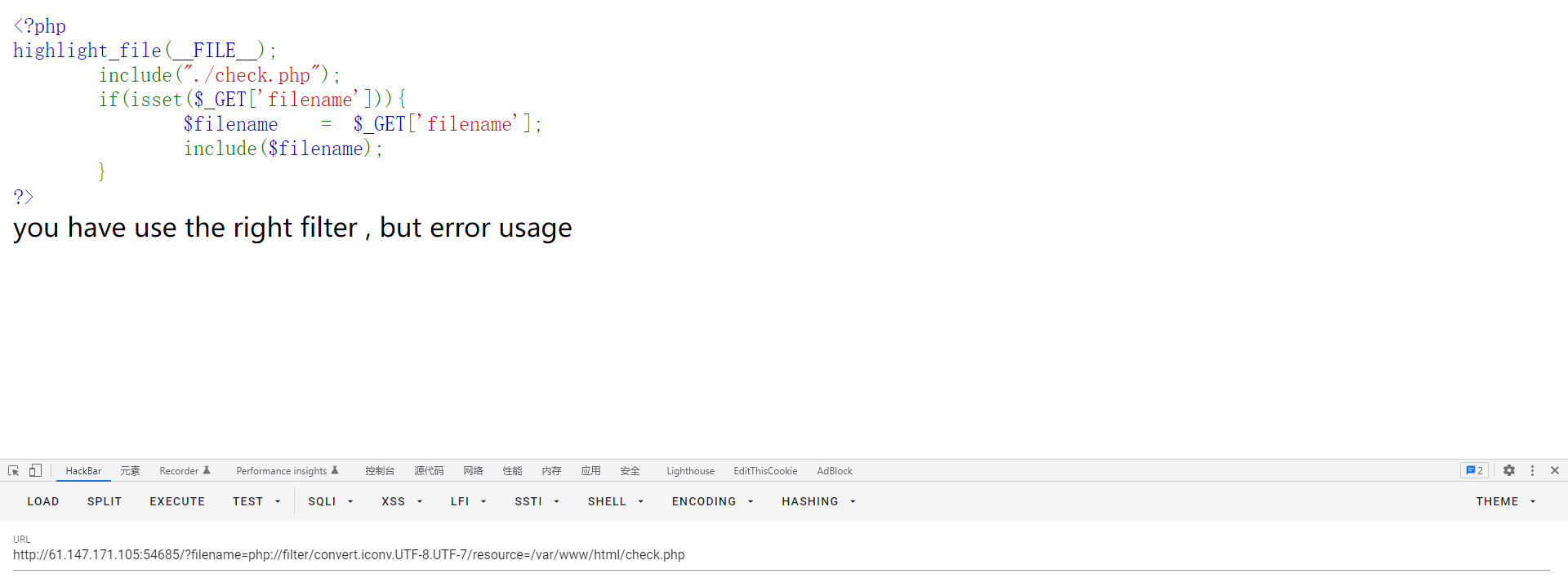Open the Lighthouse tab
Screen dimensions: 1568x578
[690, 471]
